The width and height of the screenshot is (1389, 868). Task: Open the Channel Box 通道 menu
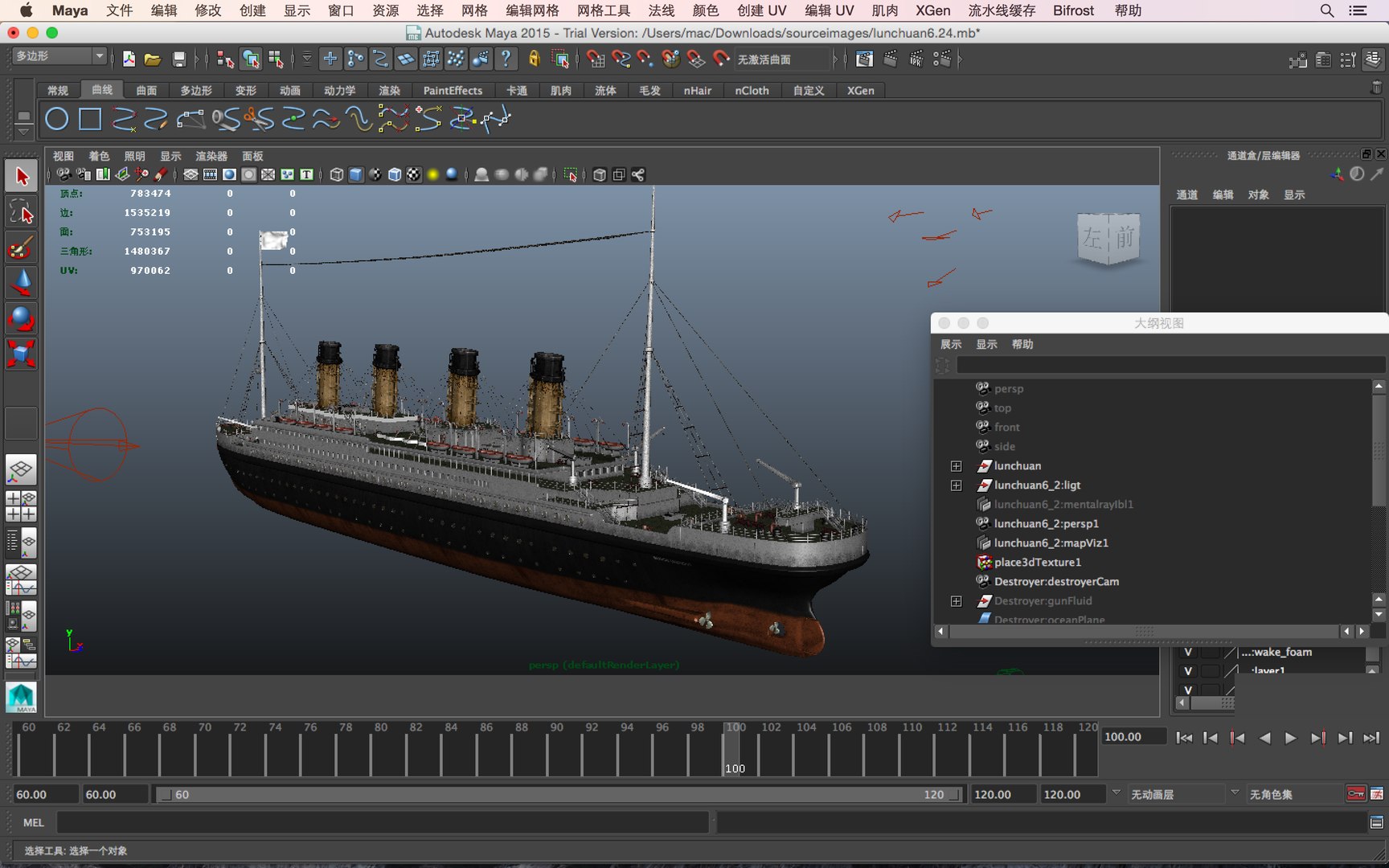click(1187, 194)
